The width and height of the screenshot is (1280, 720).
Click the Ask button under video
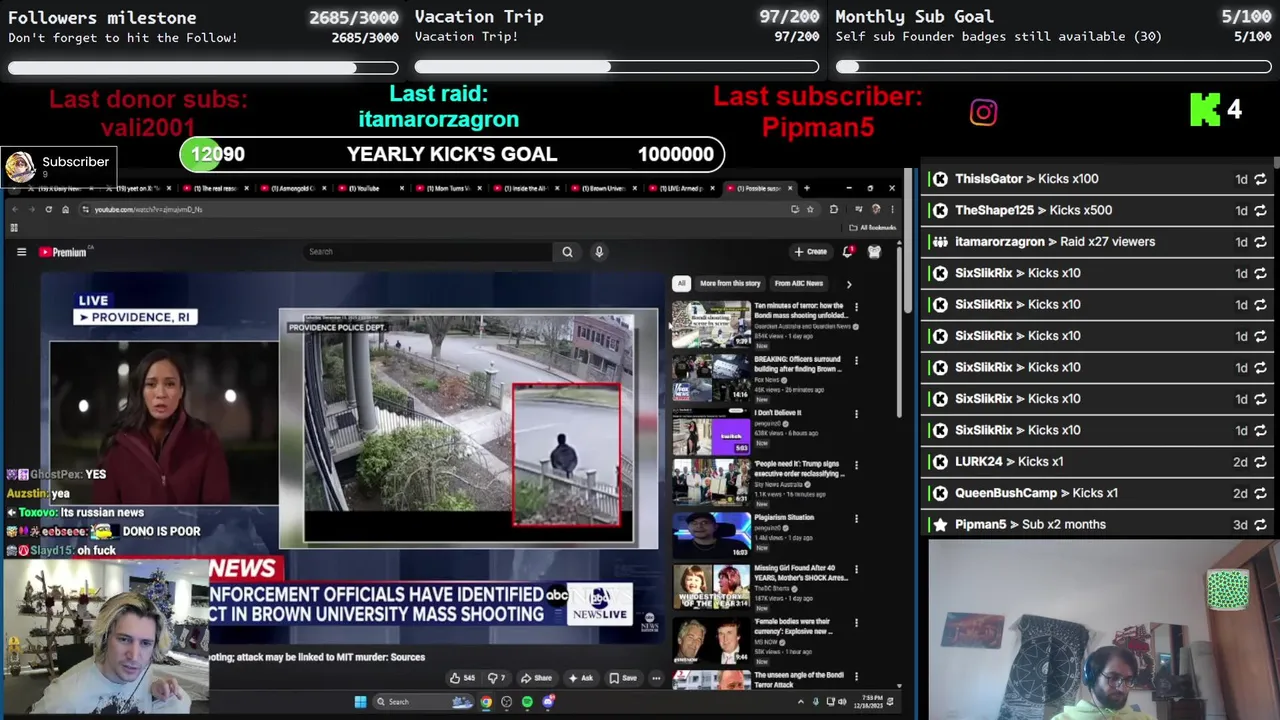point(581,678)
